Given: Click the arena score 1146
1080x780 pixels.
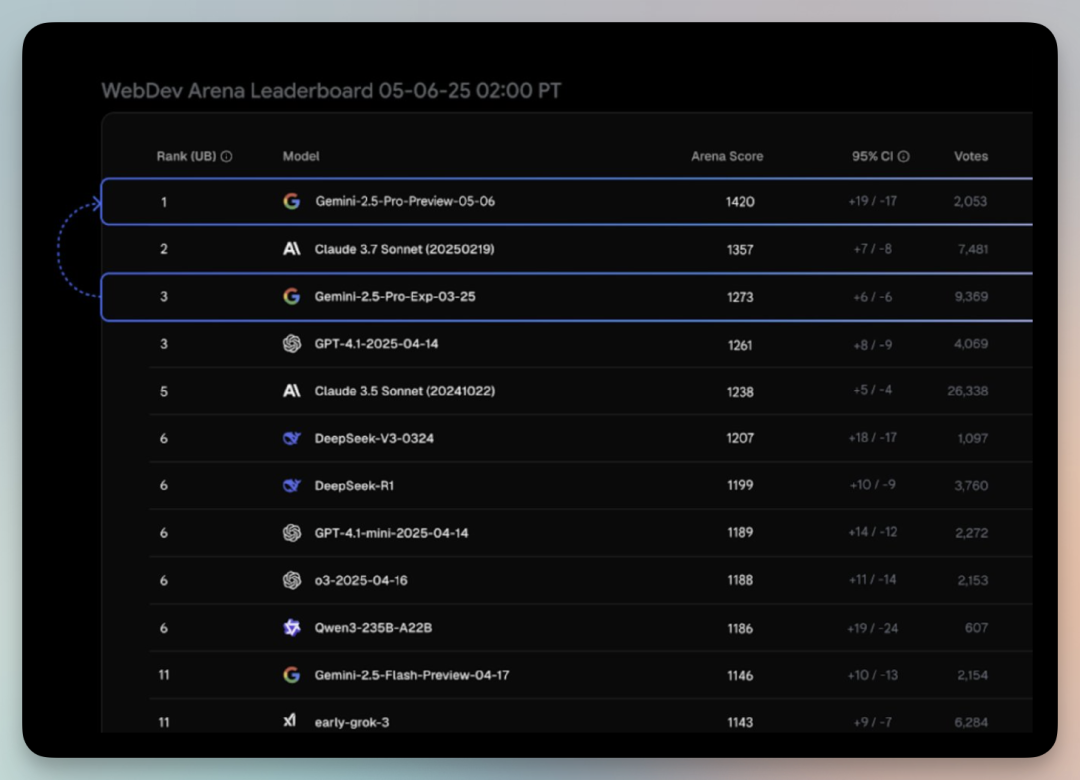Looking at the screenshot, I should pos(740,675).
